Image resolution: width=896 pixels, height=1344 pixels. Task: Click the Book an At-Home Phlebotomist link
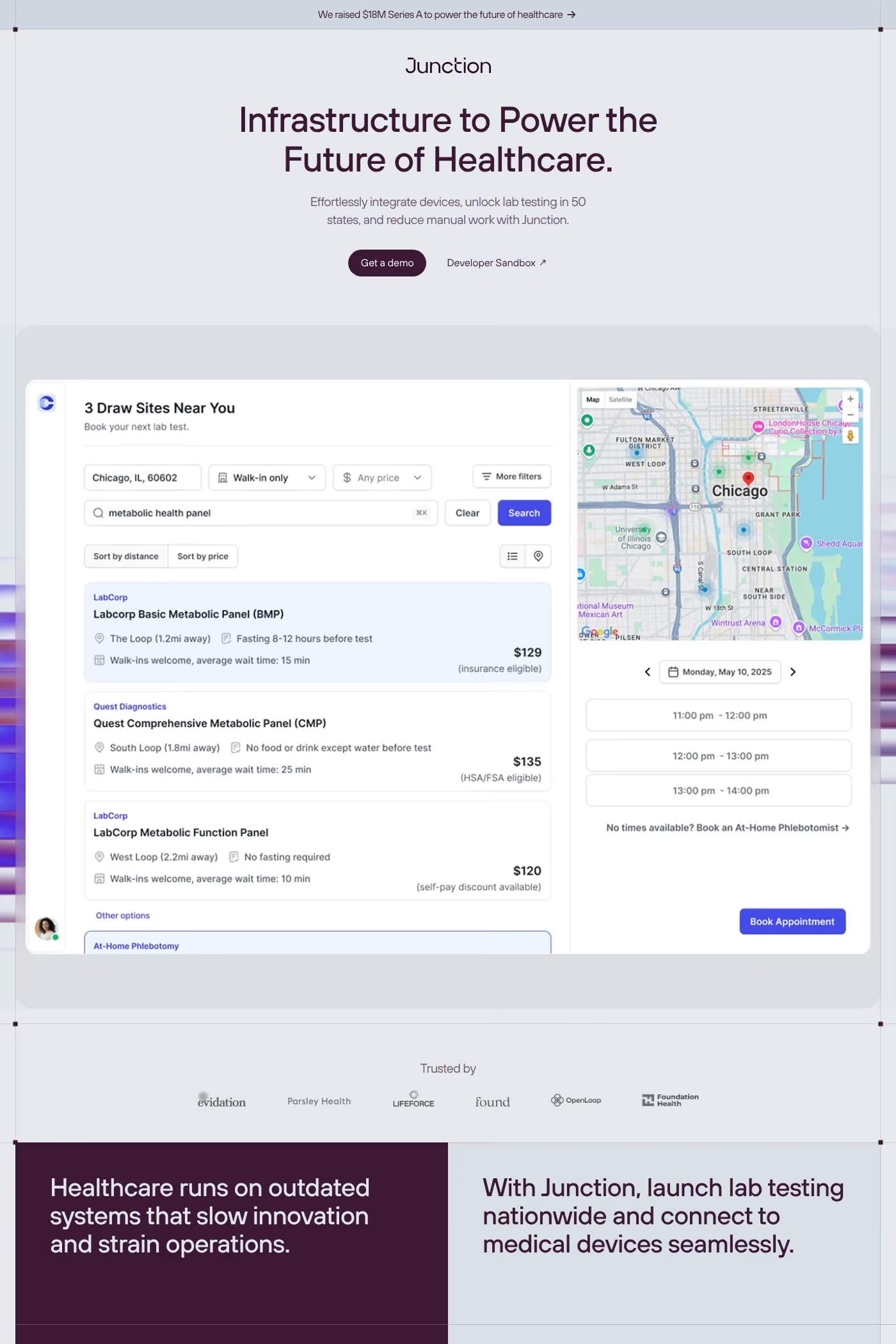tap(772, 828)
